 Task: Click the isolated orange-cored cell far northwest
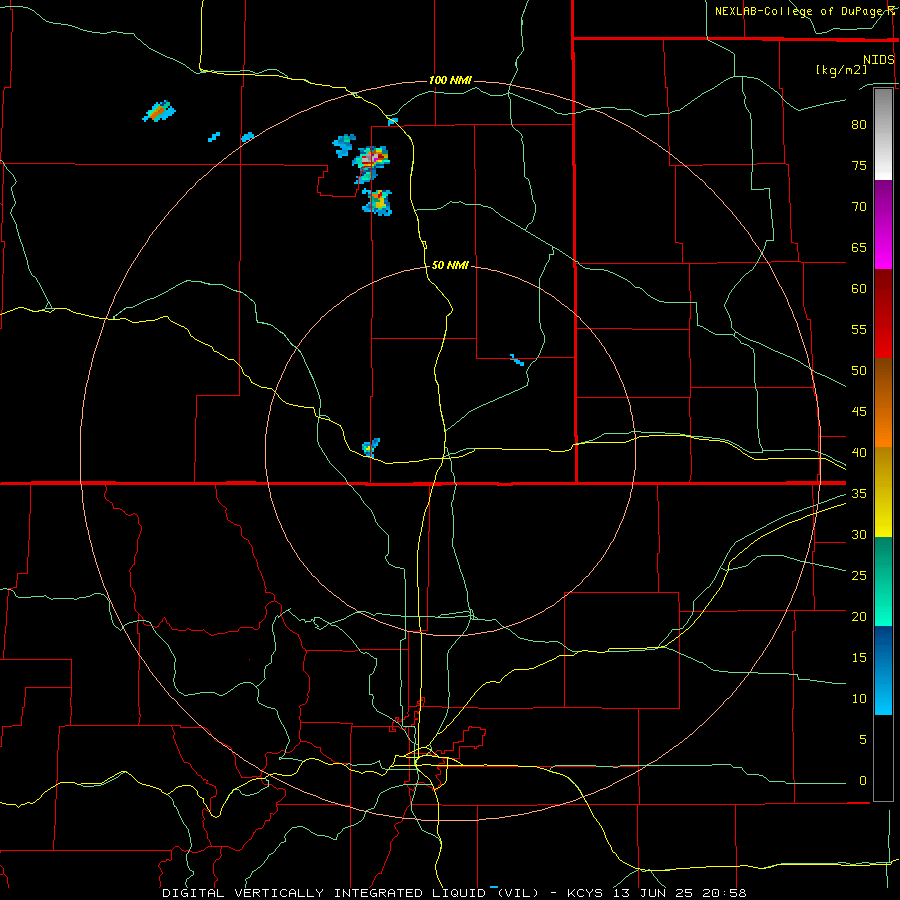coord(159,111)
